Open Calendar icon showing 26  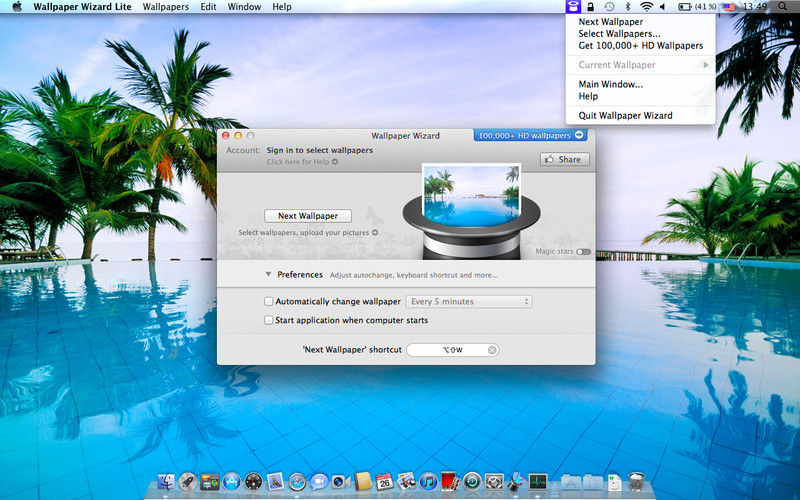(385, 482)
